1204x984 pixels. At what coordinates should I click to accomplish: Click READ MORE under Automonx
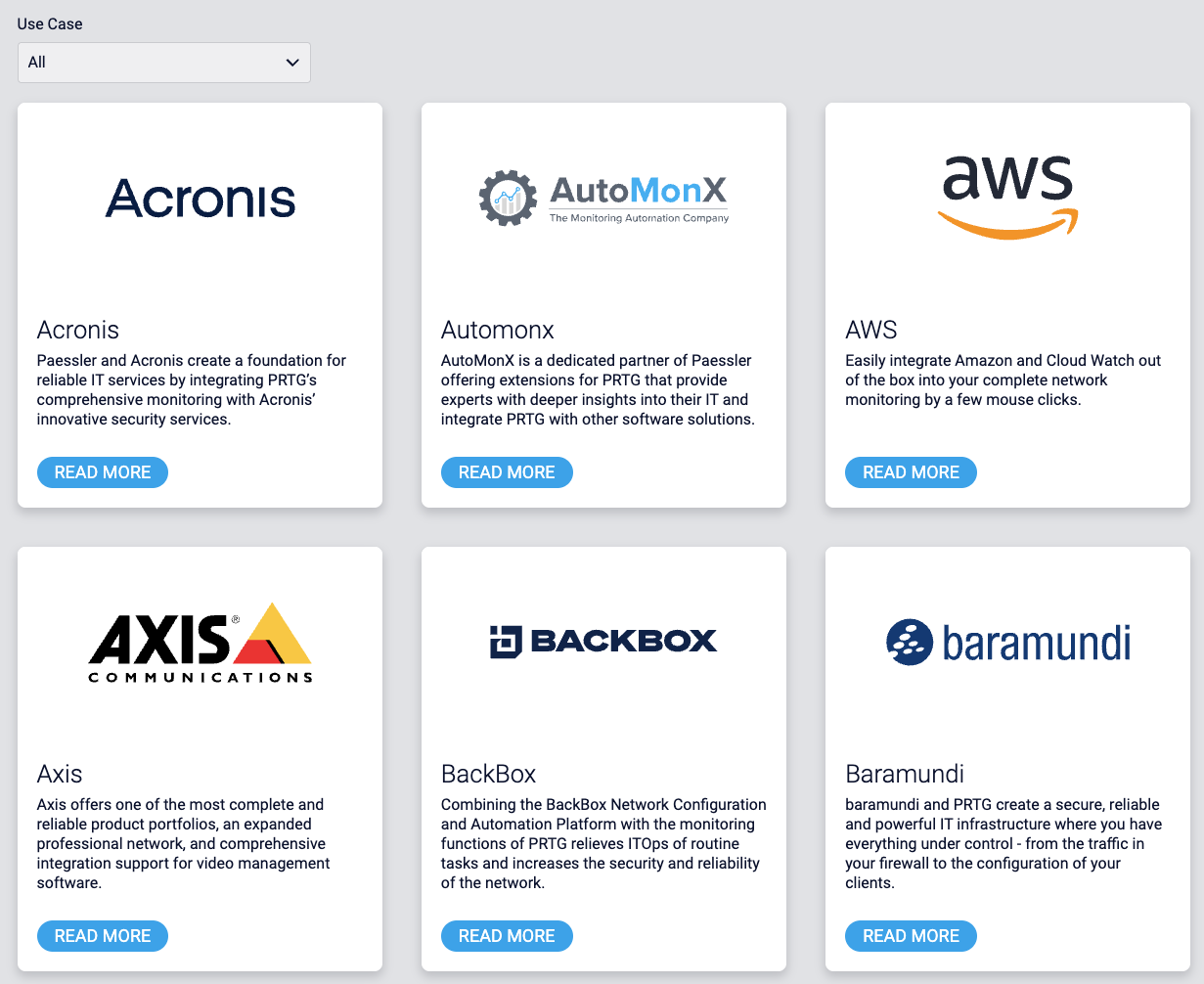coord(507,472)
